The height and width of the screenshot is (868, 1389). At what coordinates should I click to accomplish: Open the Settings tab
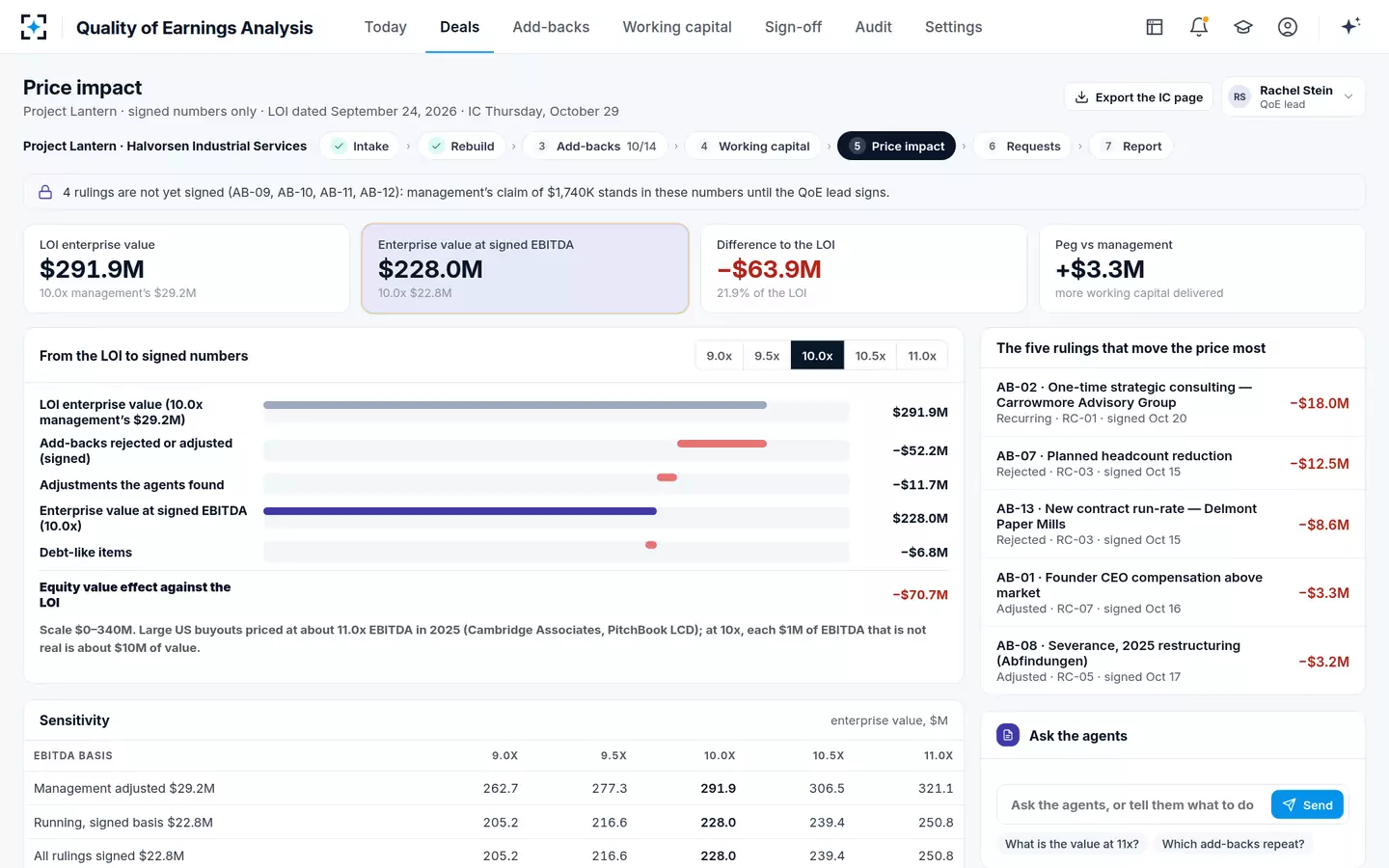[x=953, y=27]
